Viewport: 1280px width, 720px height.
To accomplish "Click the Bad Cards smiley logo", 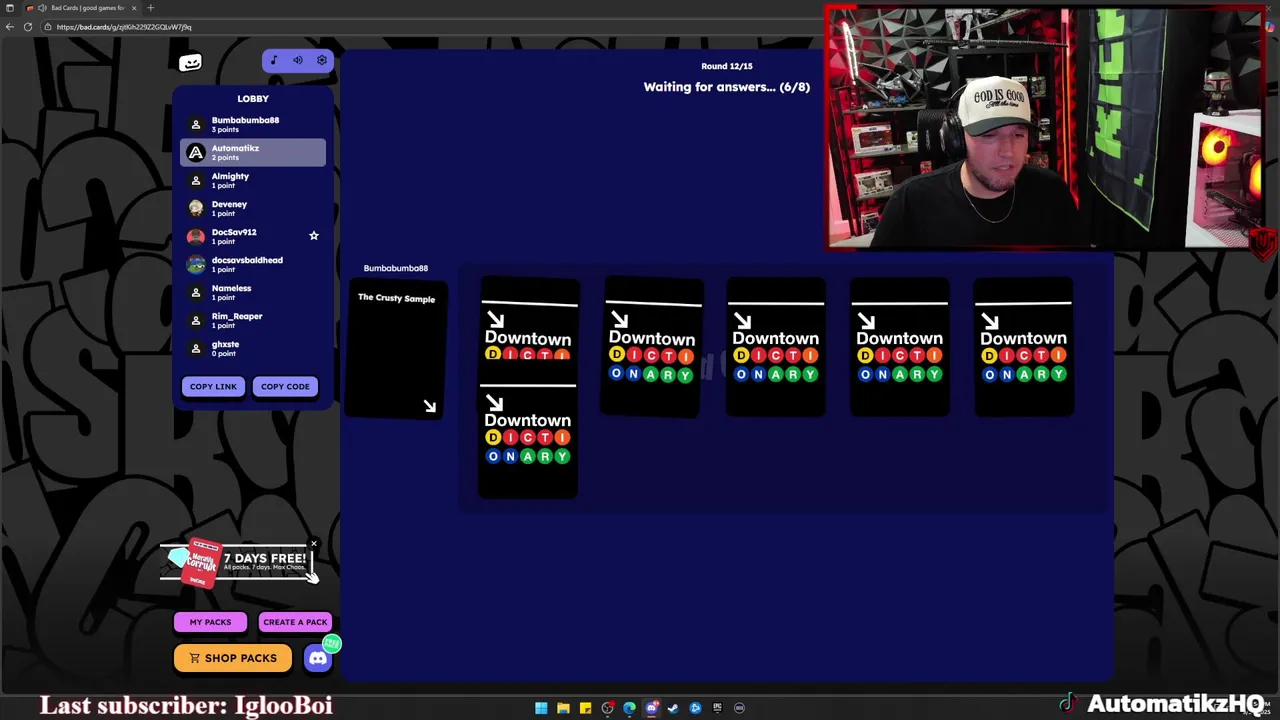I will click(190, 63).
